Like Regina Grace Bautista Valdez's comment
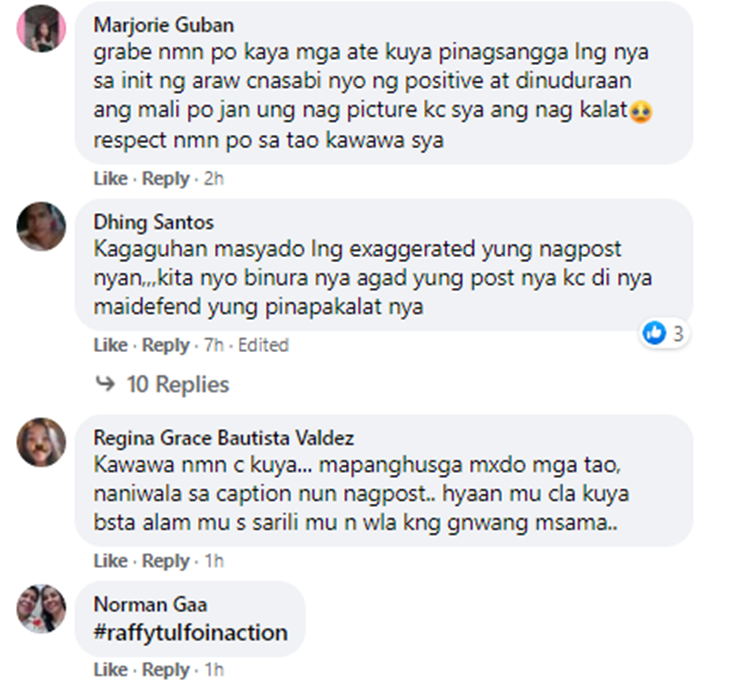The width and height of the screenshot is (750, 690). [x=110, y=561]
